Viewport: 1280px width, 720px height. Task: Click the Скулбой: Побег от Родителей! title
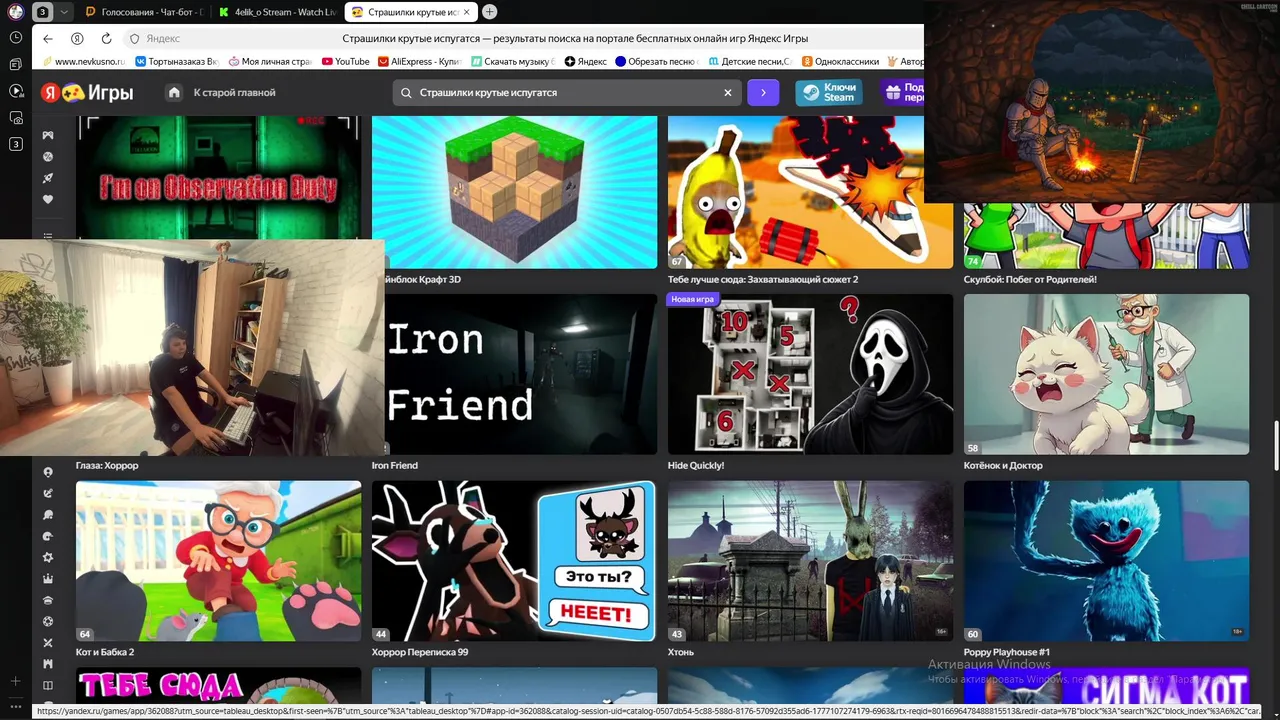pyautogui.click(x=1030, y=279)
